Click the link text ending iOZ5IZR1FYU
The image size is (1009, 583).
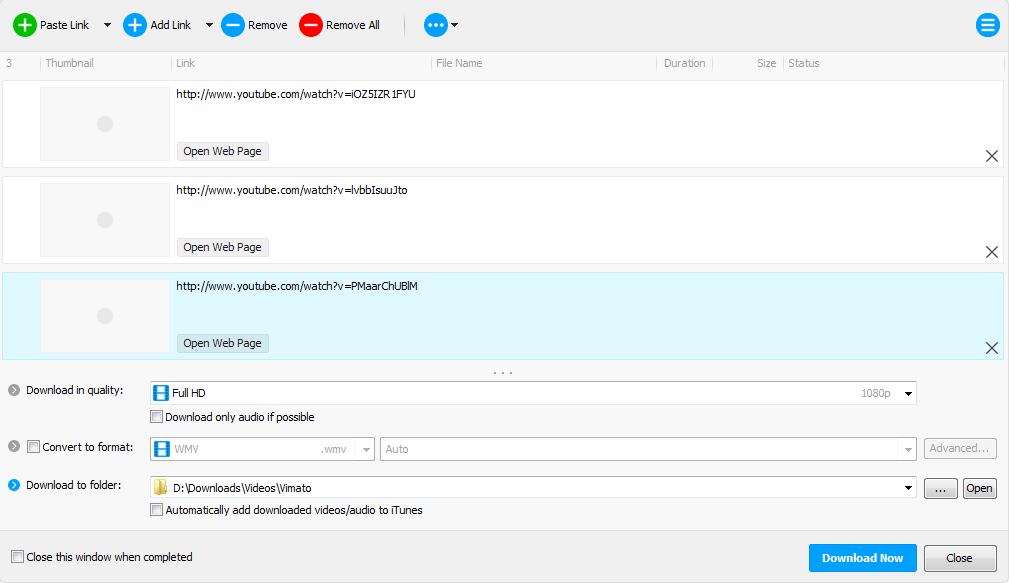[x=296, y=94]
